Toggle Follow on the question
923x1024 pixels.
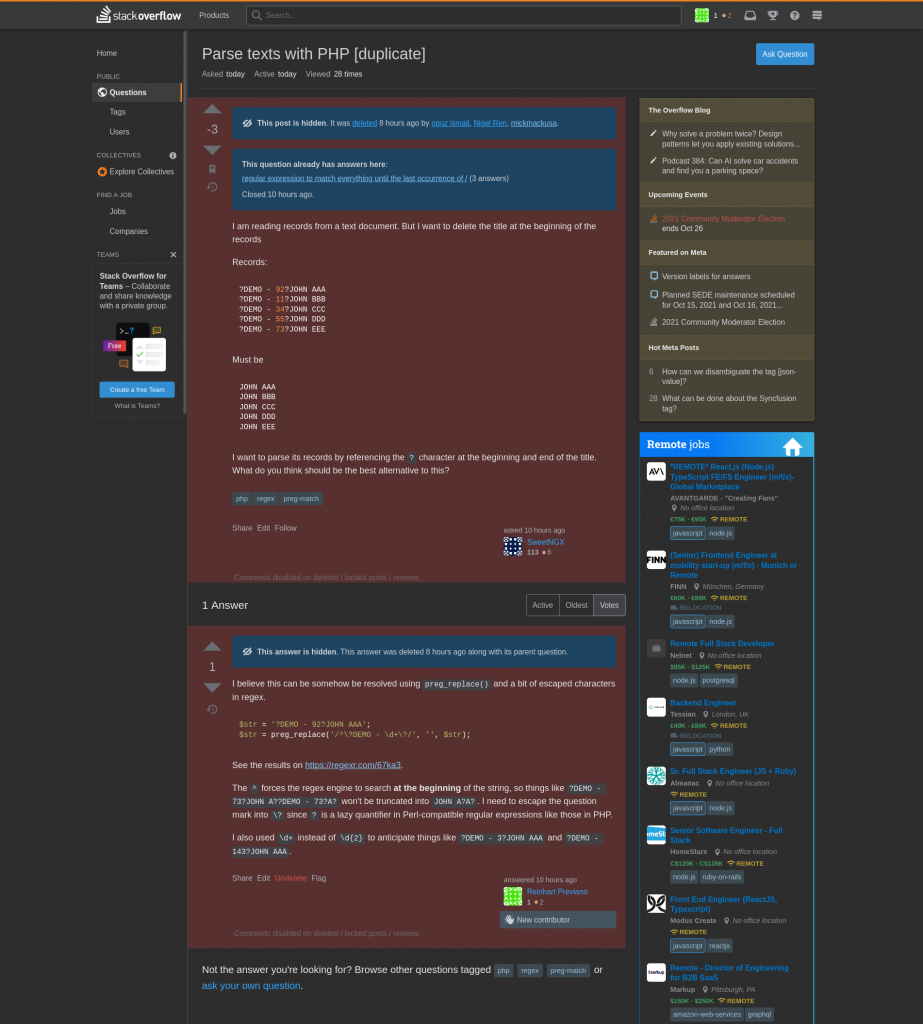coord(286,528)
